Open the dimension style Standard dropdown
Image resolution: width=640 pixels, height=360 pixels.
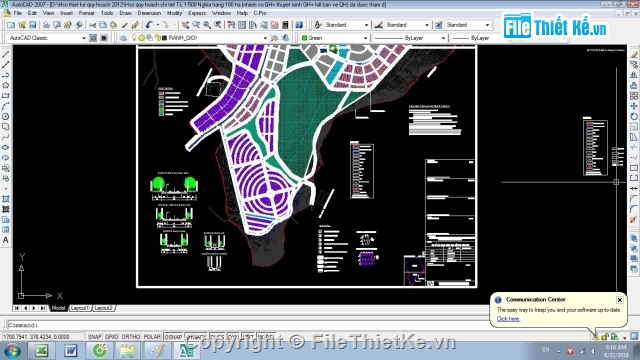pos(427,25)
